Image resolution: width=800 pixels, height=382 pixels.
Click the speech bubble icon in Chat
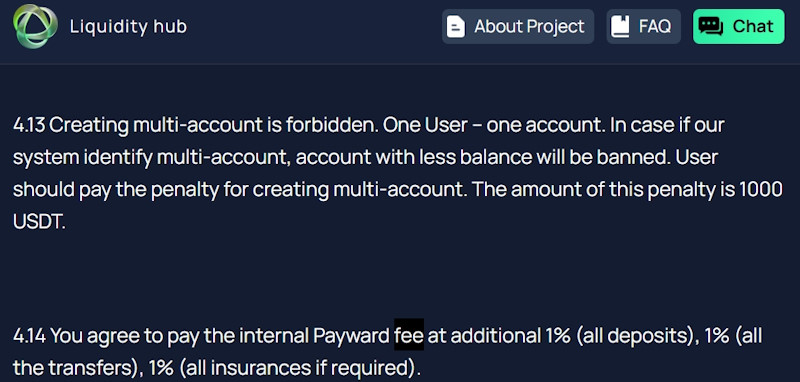pos(711,27)
